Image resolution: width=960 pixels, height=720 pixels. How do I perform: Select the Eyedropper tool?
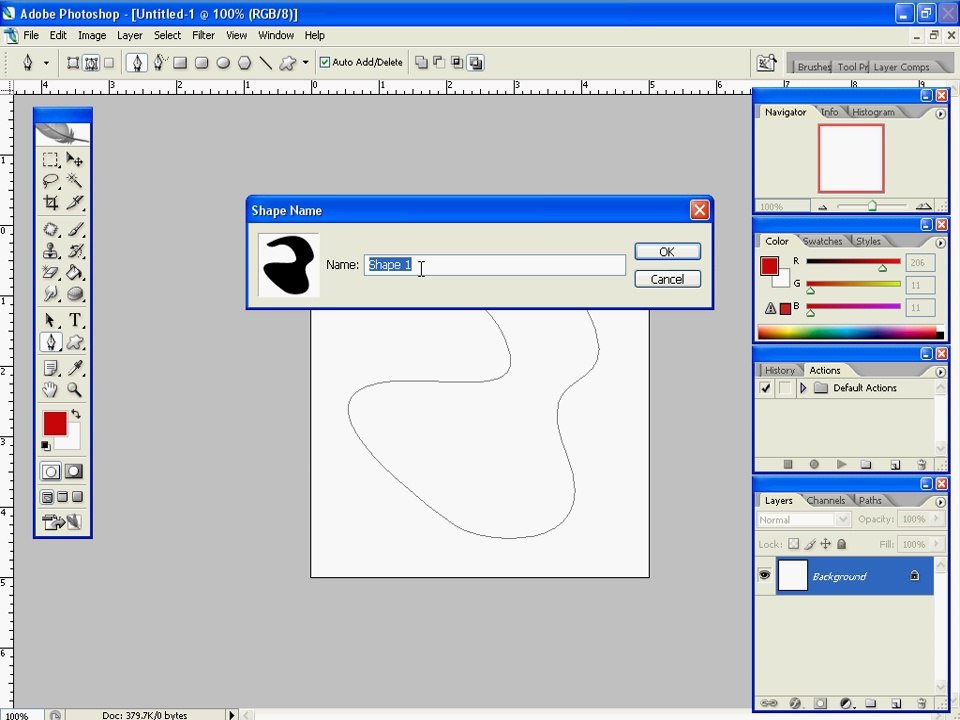75,368
